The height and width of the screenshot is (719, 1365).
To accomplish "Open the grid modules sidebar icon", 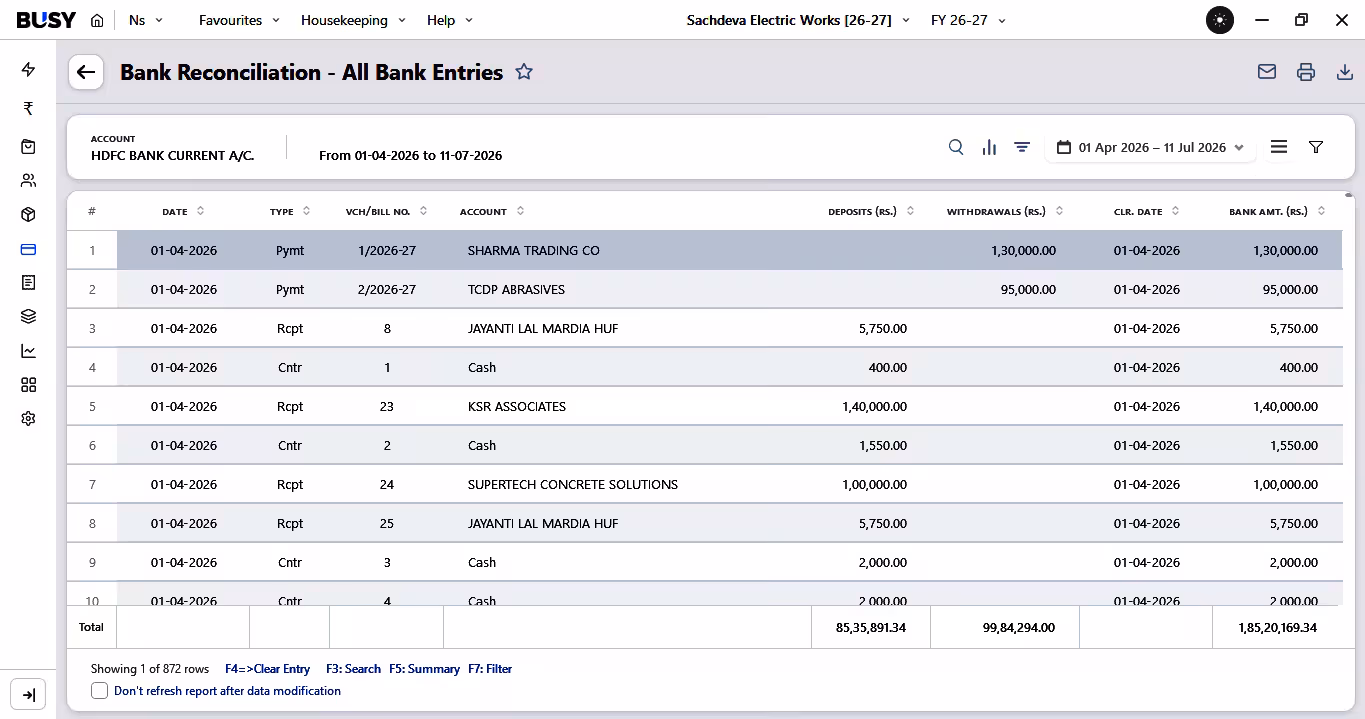I will pyautogui.click(x=28, y=385).
